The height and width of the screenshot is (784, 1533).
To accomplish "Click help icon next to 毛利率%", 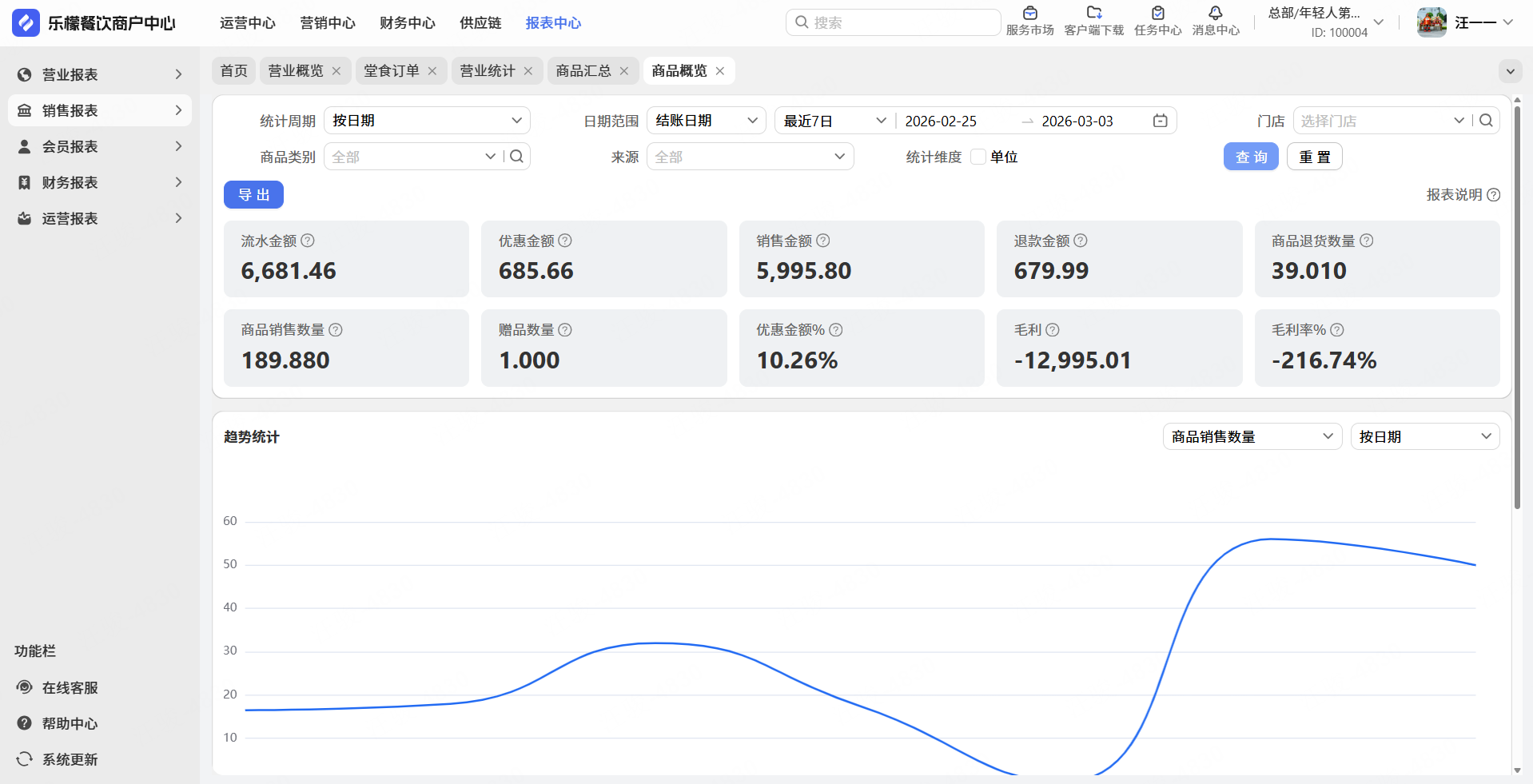I will click(1337, 330).
